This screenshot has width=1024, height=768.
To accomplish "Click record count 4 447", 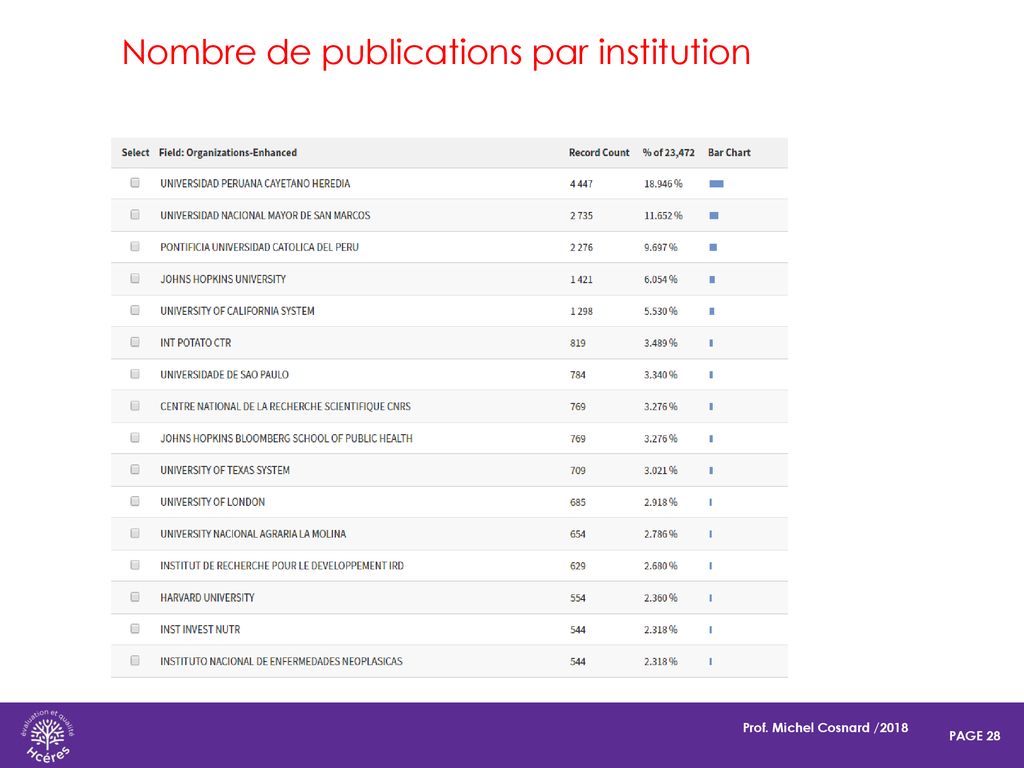I will (x=581, y=184).
